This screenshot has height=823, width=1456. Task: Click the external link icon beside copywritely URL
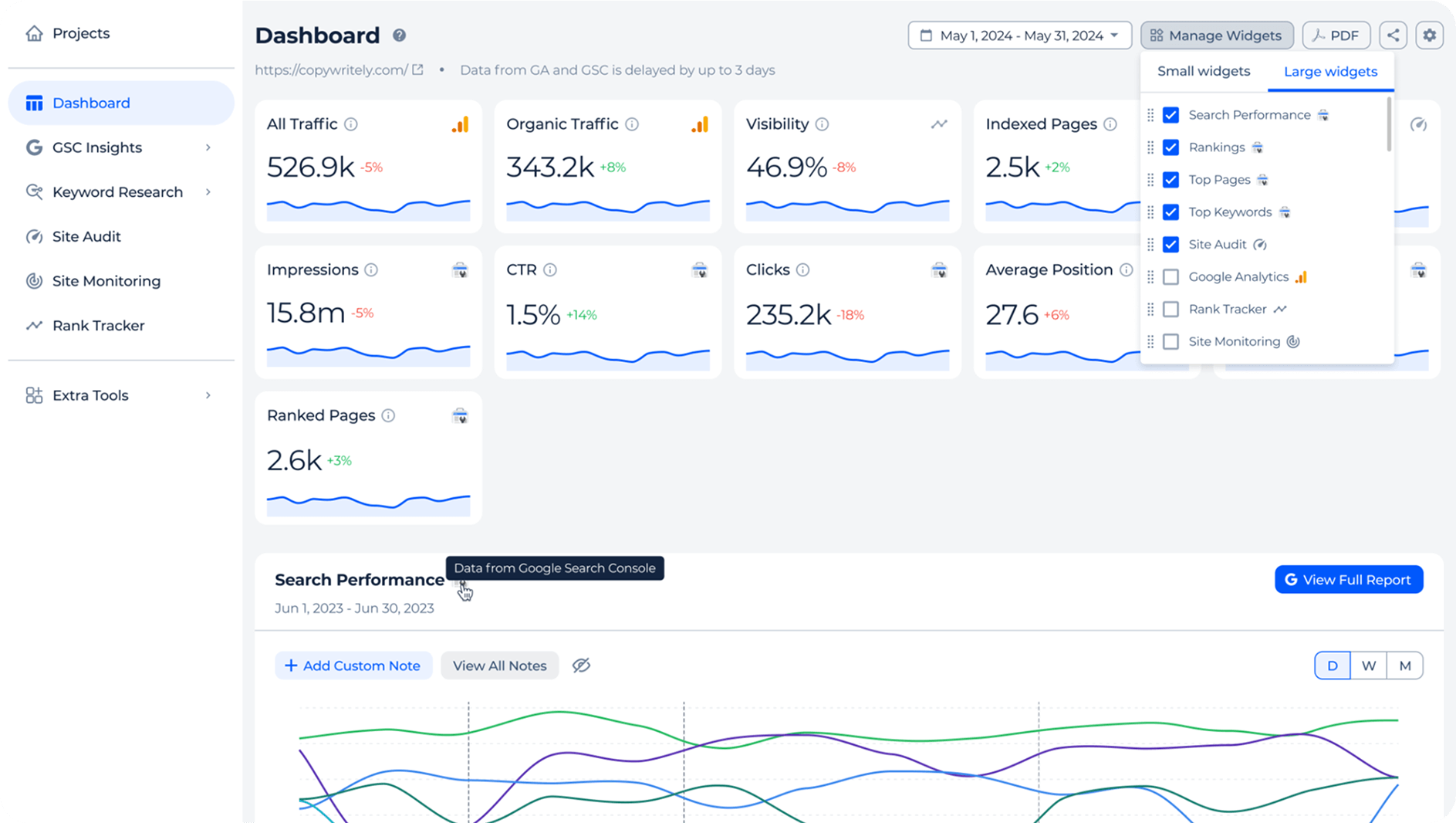[418, 70]
